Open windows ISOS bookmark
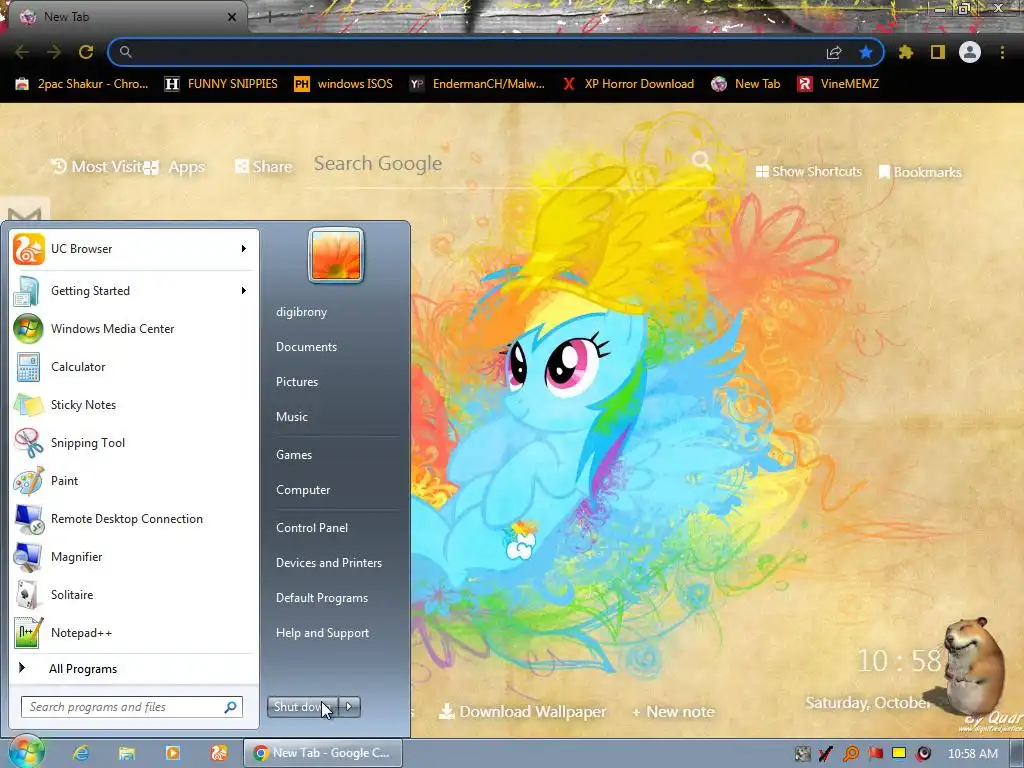 (x=344, y=84)
